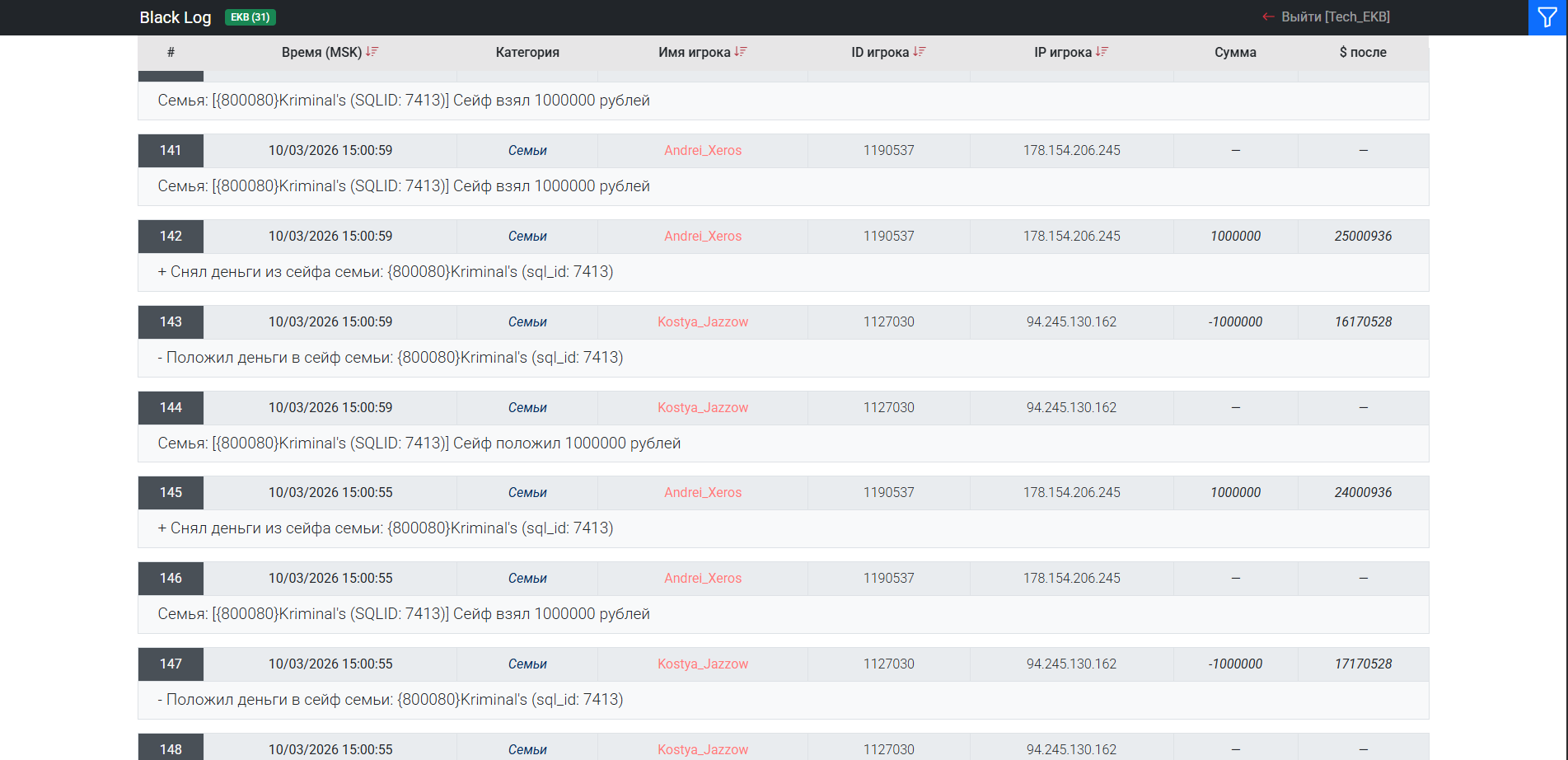The image size is (1568, 760).
Task: Click the Сумма column header
Action: pyautogui.click(x=1235, y=53)
